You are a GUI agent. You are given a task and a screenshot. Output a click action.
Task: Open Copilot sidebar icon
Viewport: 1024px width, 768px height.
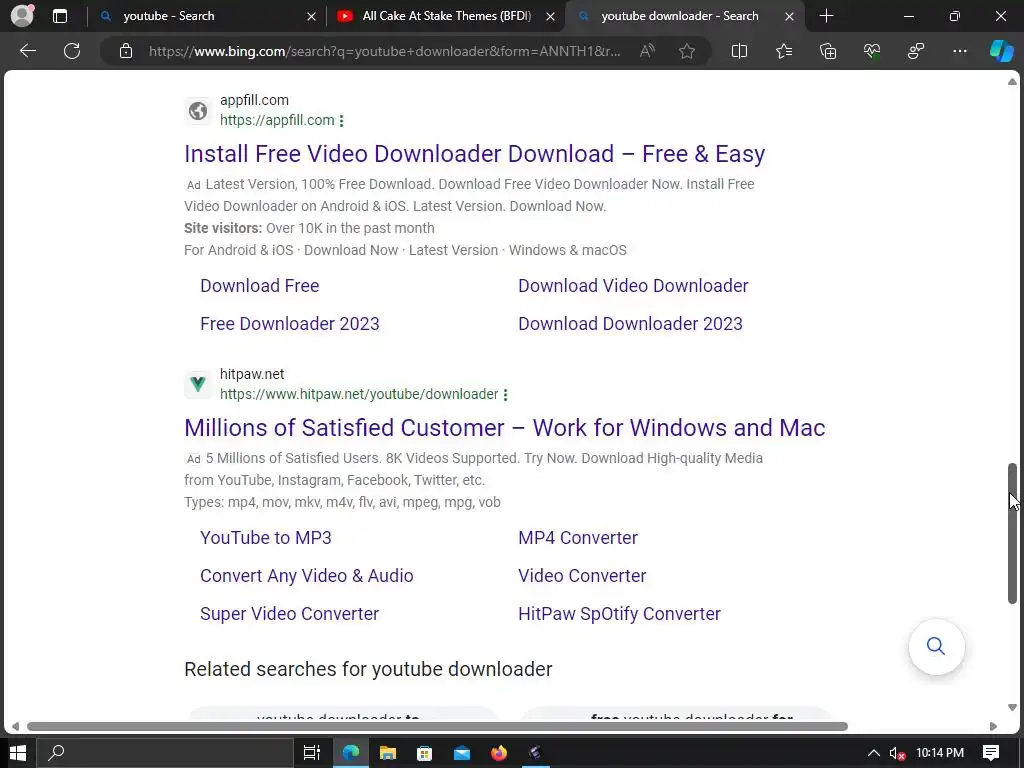click(1001, 51)
